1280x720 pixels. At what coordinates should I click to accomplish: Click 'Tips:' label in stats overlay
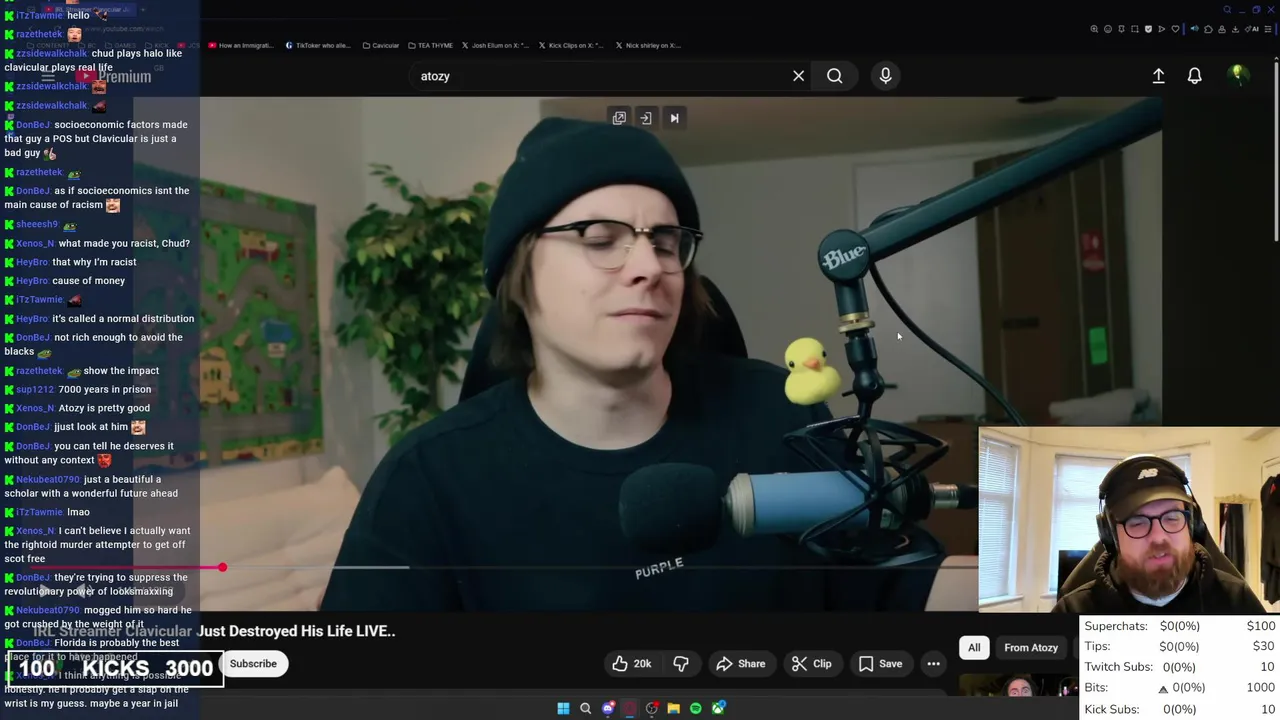coord(1097,647)
